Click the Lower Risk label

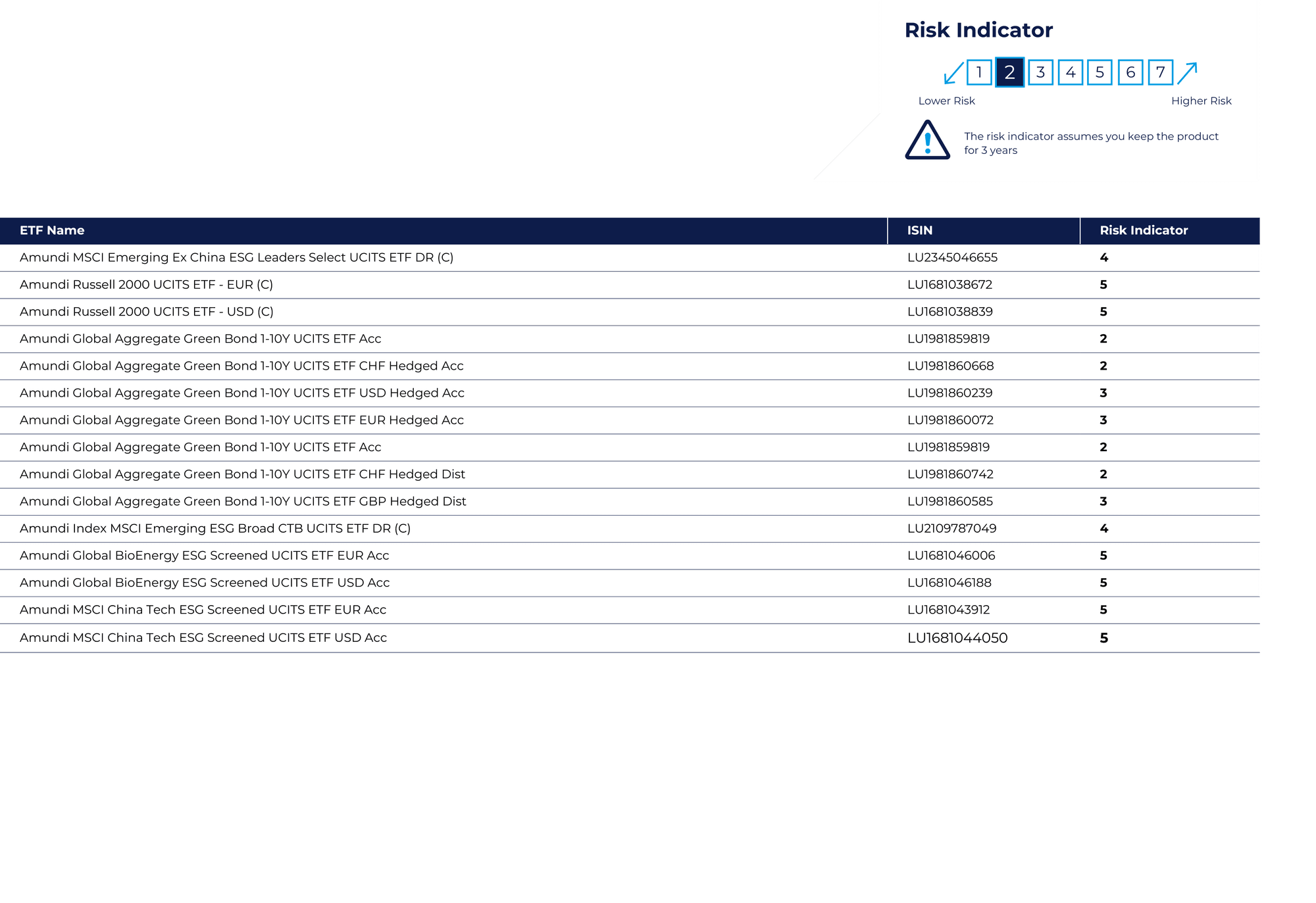coord(946,101)
